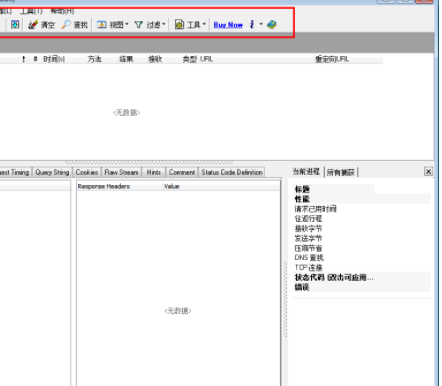Viewport: 442px width, 386px height.
Task: Click the Buy Now link
Action: coord(228,25)
